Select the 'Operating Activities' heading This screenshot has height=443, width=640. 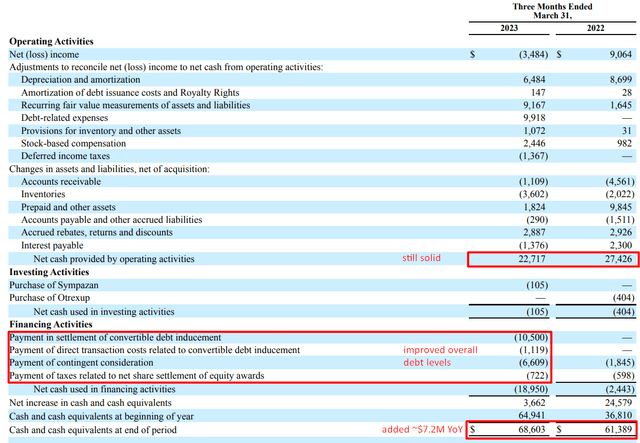tap(51, 41)
